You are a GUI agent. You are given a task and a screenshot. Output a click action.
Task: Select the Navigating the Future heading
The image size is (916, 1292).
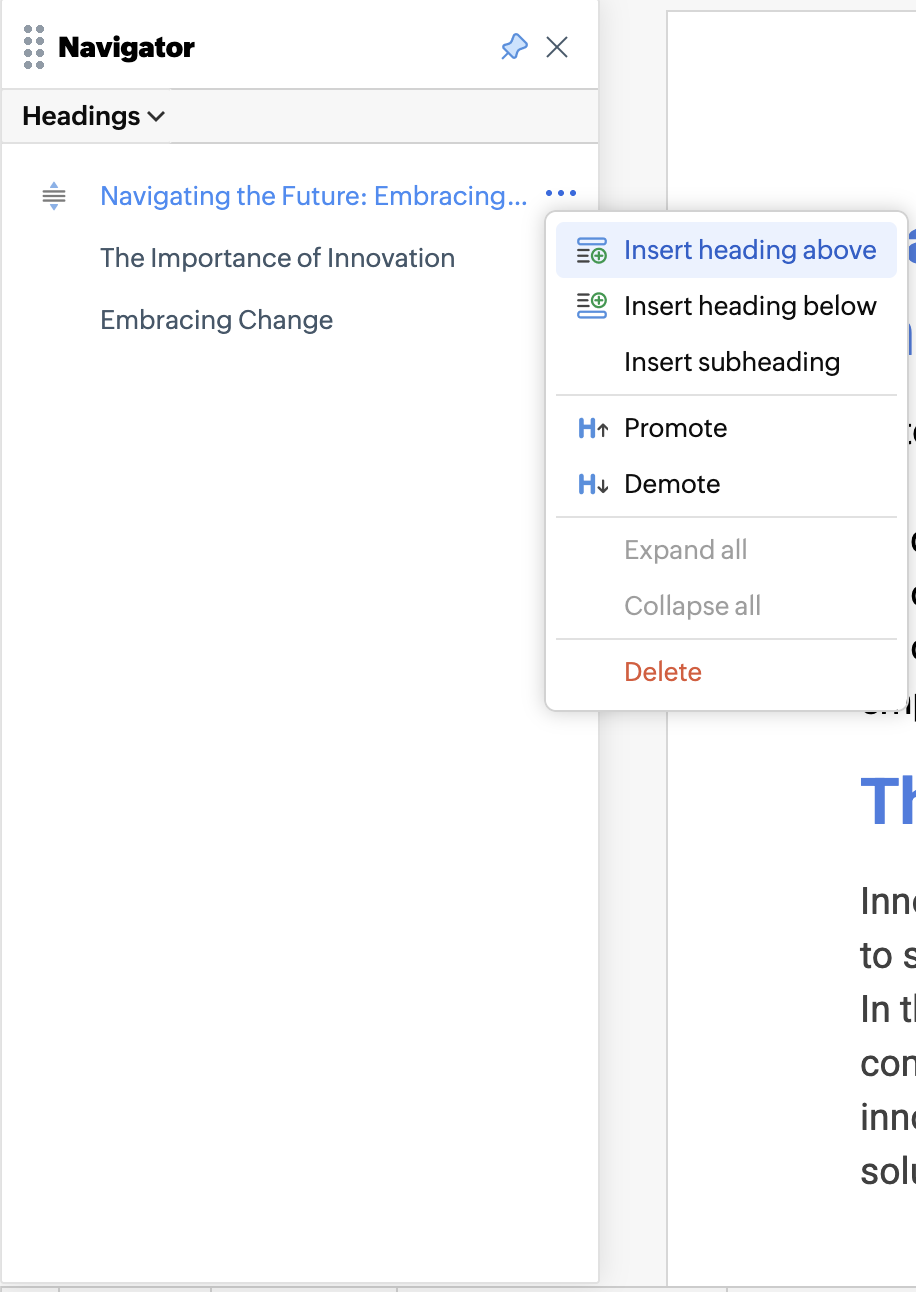[x=313, y=196]
